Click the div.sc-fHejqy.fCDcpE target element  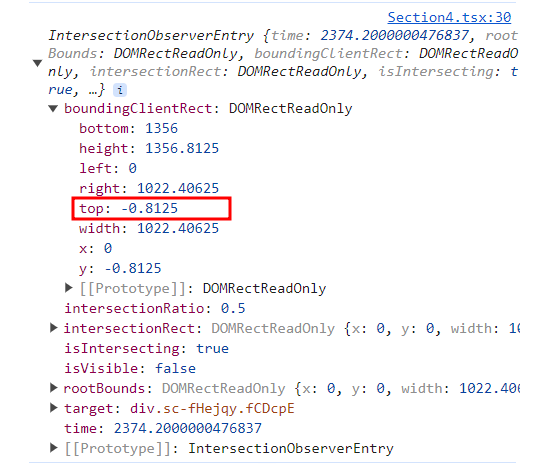212,408
